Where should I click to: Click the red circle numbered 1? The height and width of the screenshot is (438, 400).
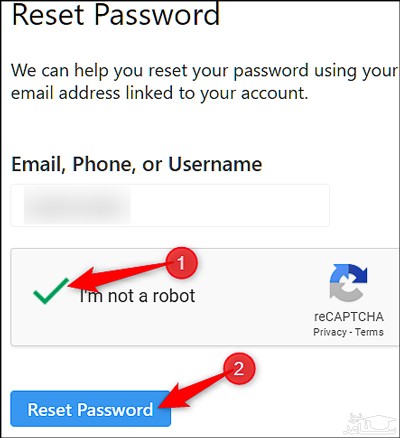tap(182, 263)
